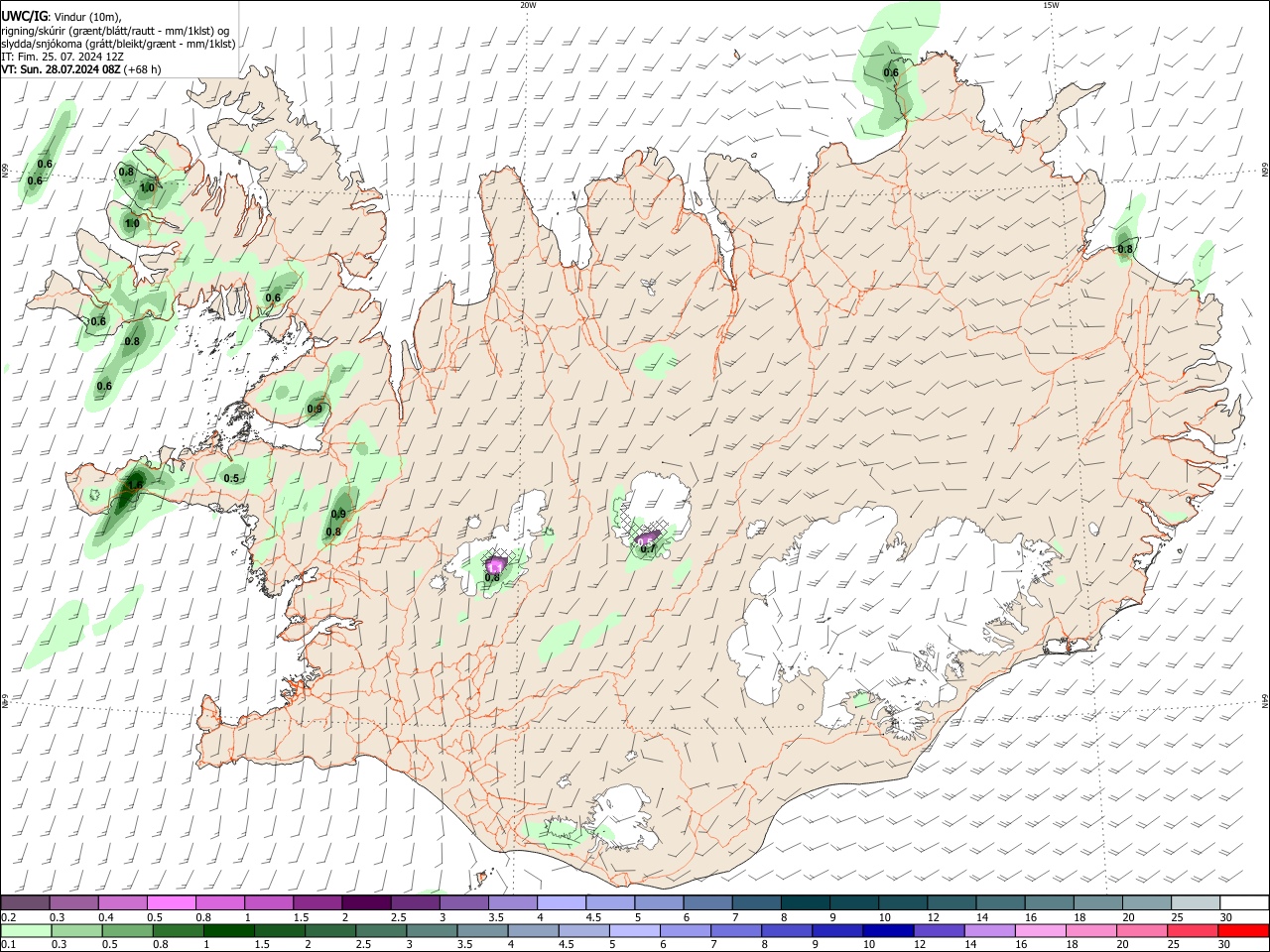Pick the lavender swatch labeled 4 in upper legend row
This screenshot has height=952, width=1270.
(560, 902)
